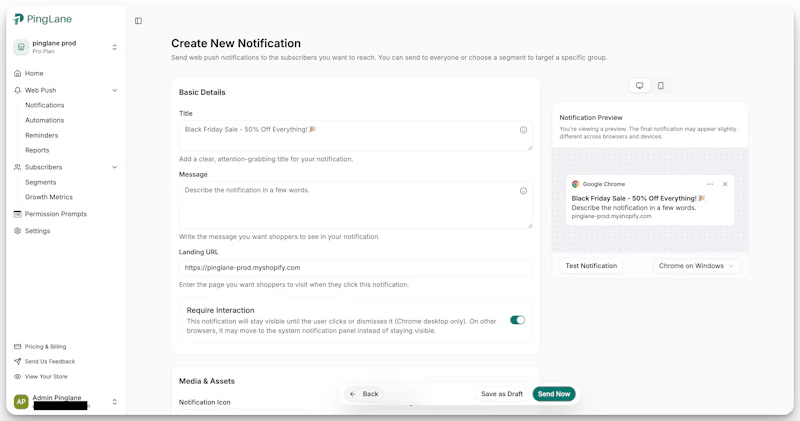
Task: Click the 'Notification Preview' label
Action: 591,117
